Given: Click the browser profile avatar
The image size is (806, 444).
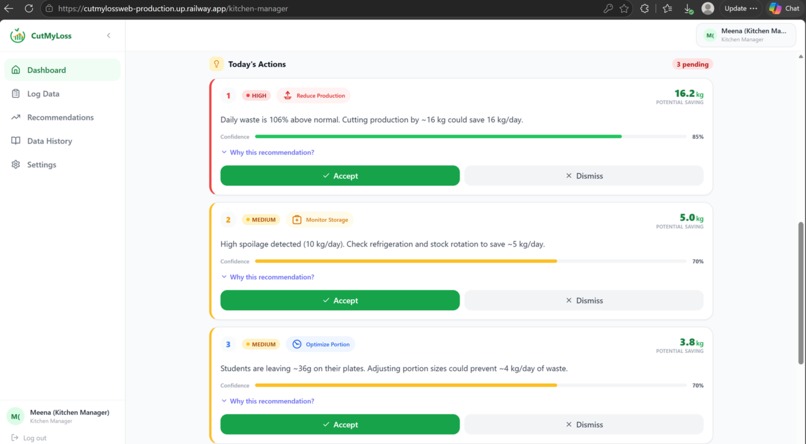Looking at the screenshot, I should [708, 8].
